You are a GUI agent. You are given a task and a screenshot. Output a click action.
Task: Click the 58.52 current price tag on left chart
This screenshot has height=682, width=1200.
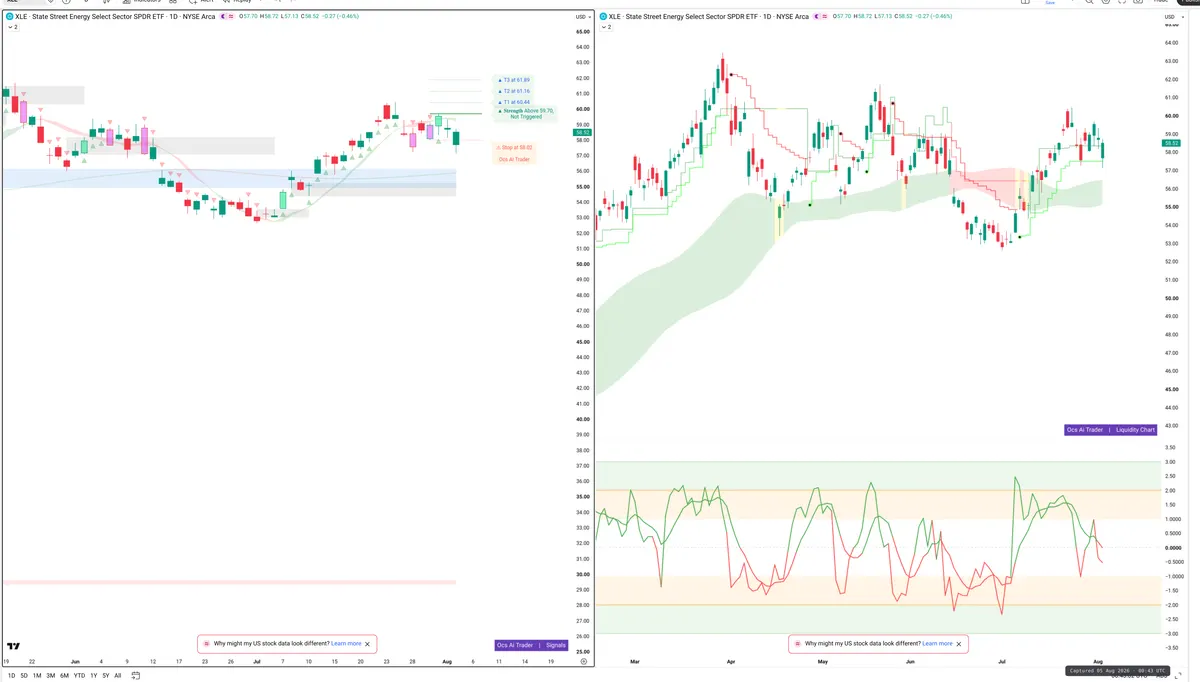[582, 132]
